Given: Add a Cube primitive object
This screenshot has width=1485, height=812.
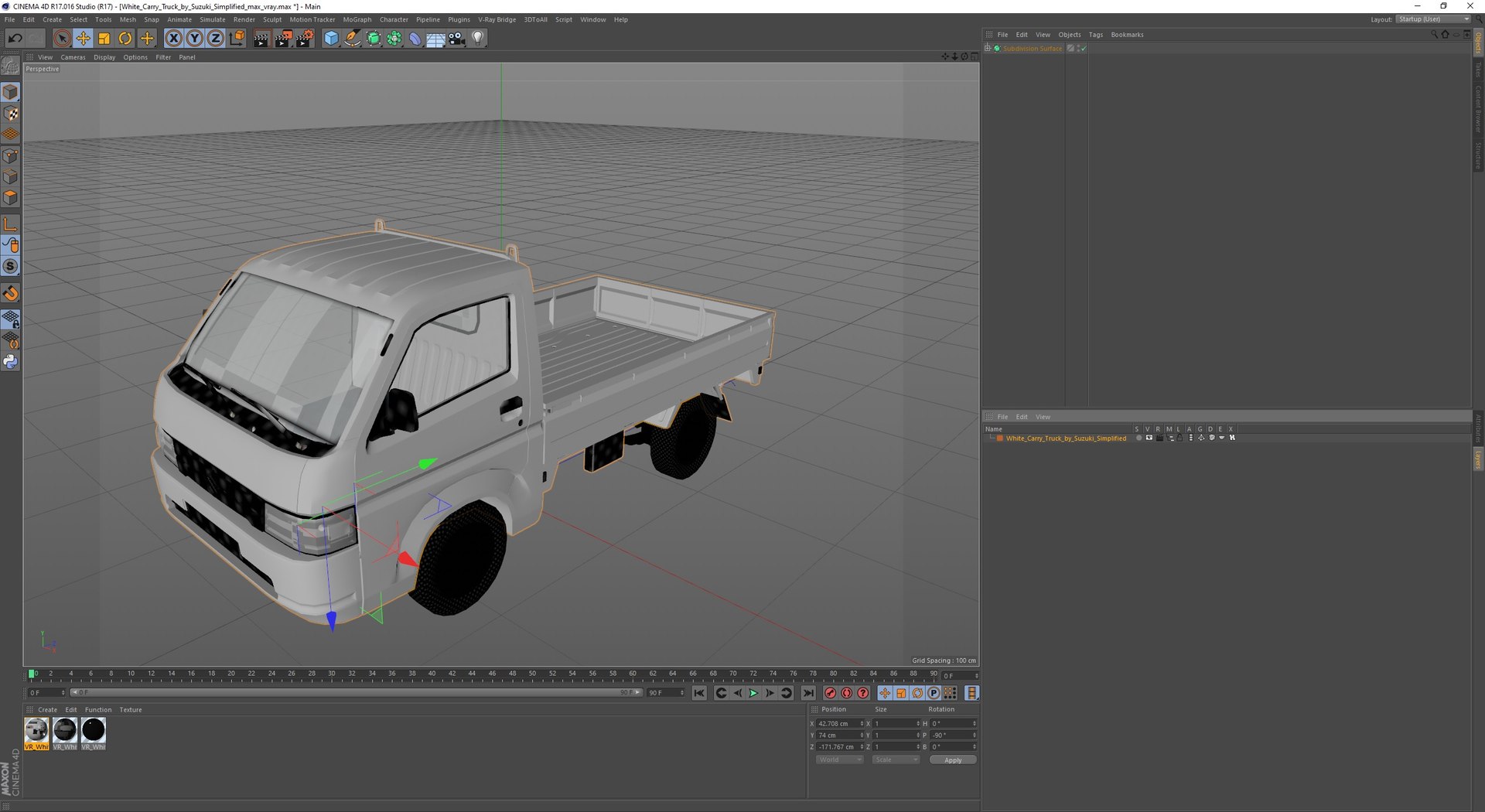Looking at the screenshot, I should (x=331, y=38).
